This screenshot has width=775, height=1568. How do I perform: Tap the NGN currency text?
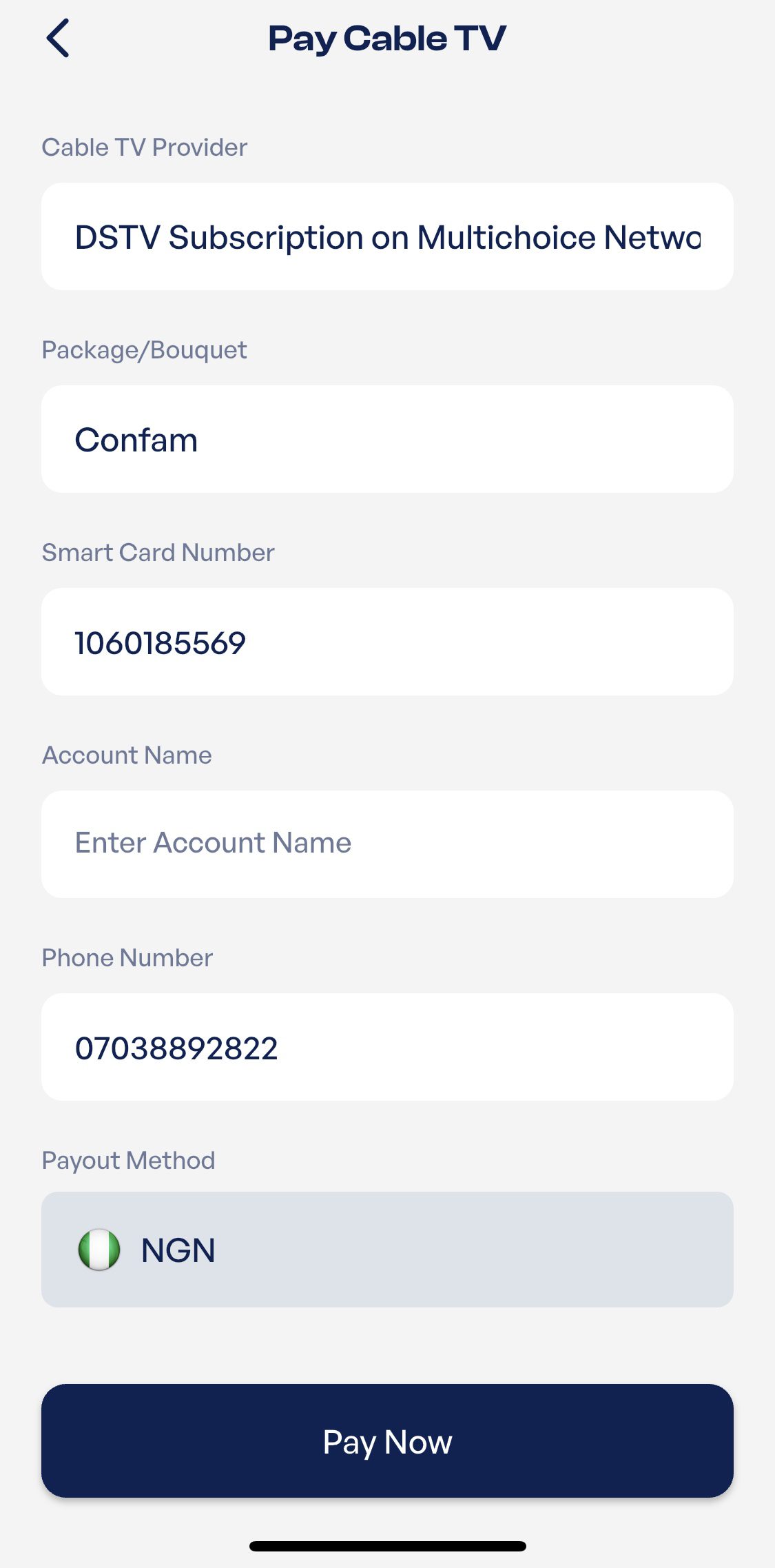pyautogui.click(x=178, y=1250)
